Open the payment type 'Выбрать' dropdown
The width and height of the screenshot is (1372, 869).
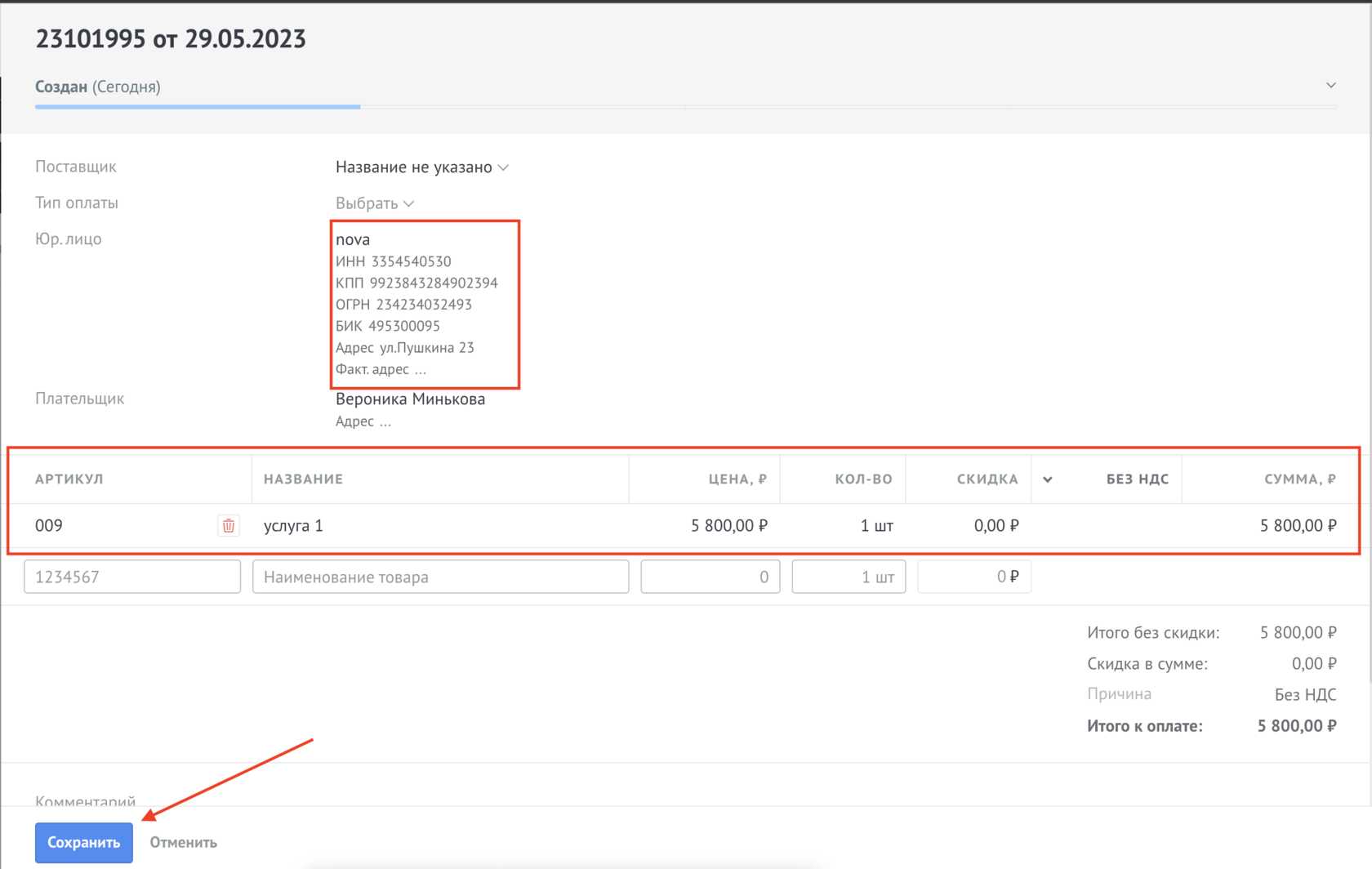tap(374, 203)
